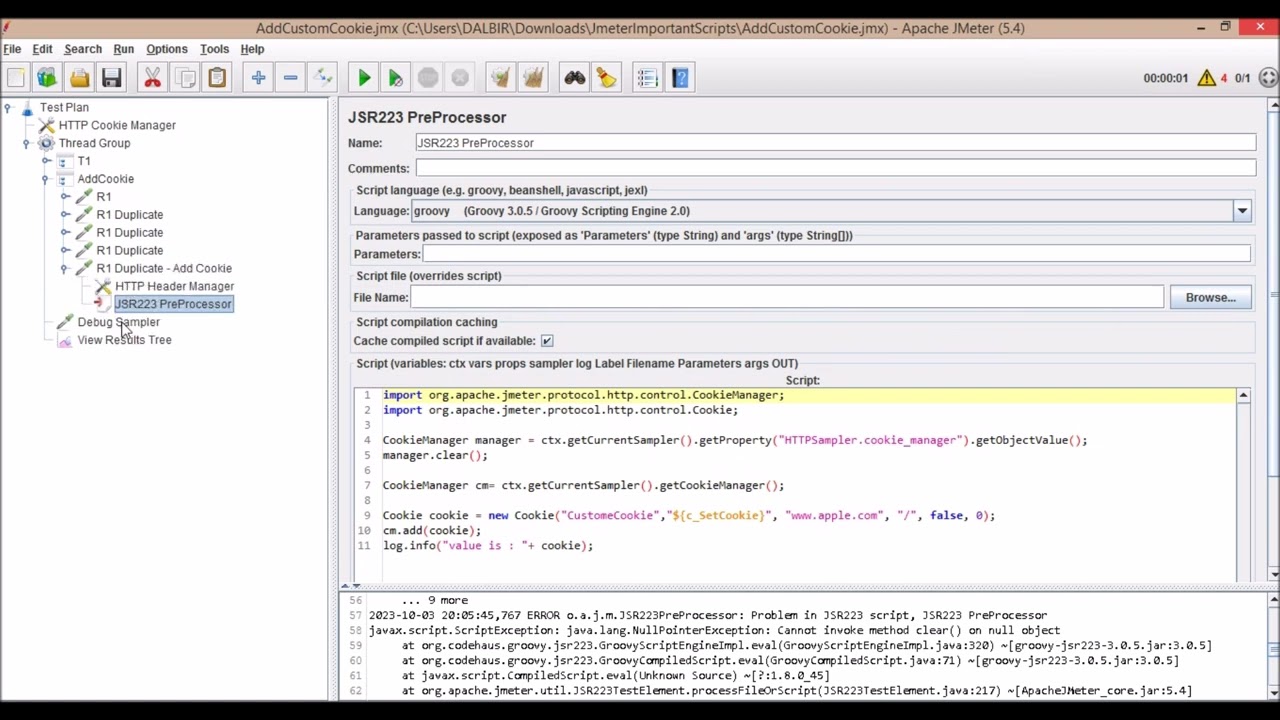Clear results with the single broom icon
This screenshot has width=1280, height=720.
(501, 78)
